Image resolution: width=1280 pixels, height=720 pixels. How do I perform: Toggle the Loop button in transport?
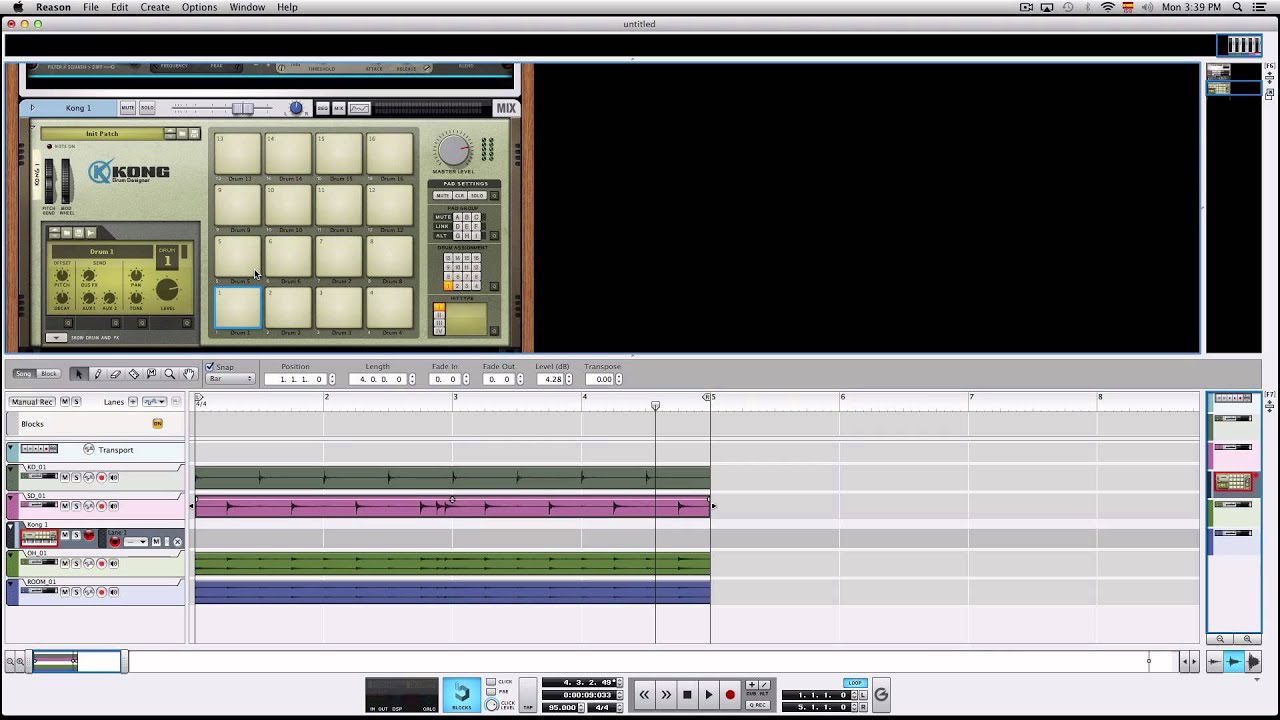[x=855, y=683]
